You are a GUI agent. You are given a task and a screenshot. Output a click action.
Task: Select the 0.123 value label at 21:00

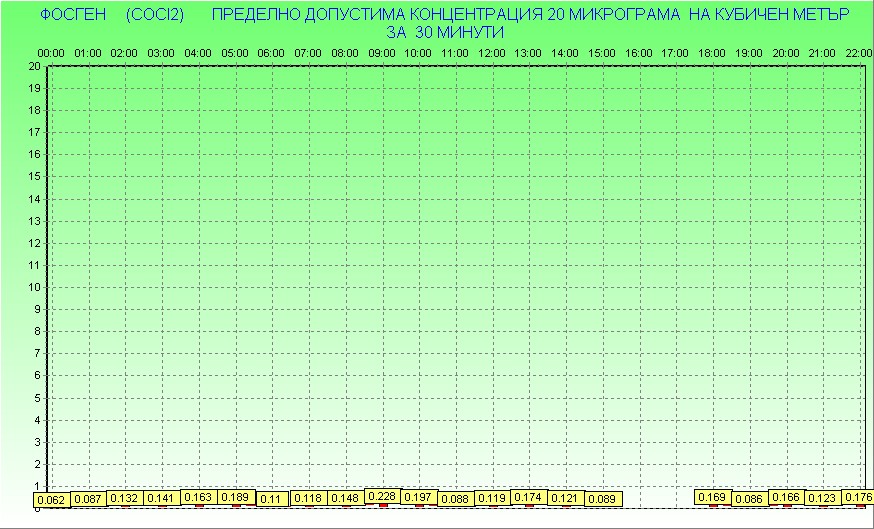coord(822,498)
